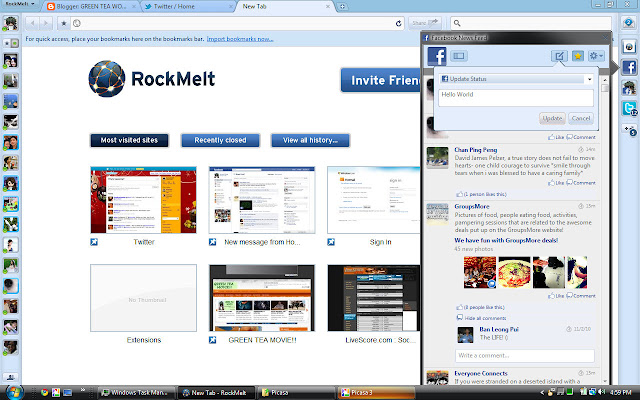Switch to the Blogger GREEN TEA tab
The image size is (640, 400).
[x=91, y=7]
